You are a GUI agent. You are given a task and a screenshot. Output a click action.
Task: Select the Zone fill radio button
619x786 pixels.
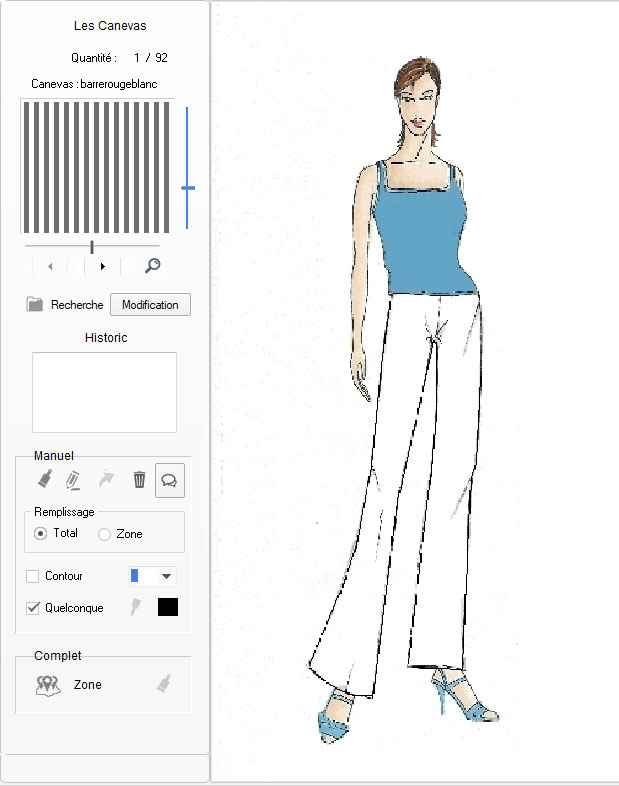[104, 535]
